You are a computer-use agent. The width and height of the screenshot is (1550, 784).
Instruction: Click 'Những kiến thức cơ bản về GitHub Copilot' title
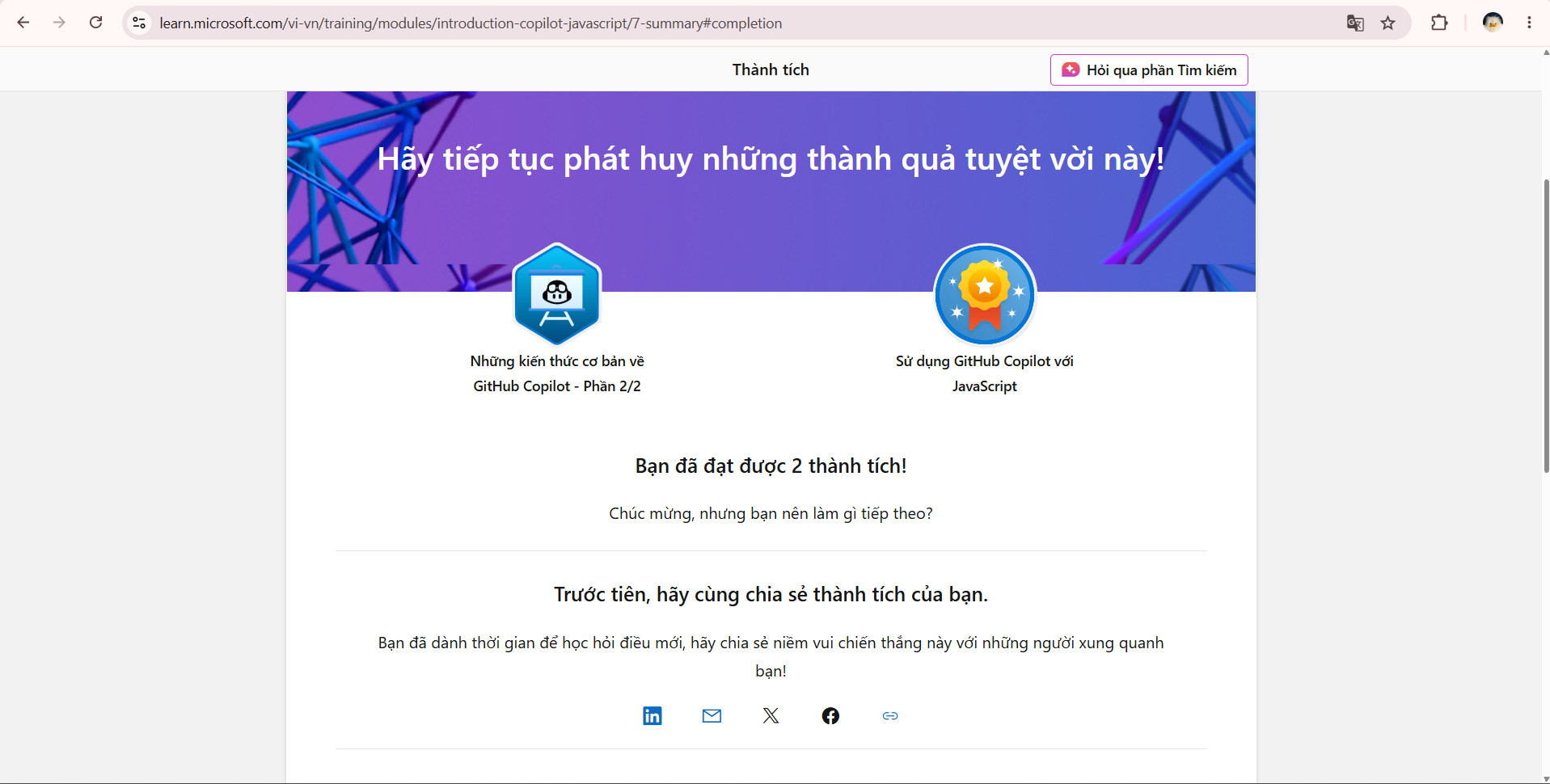[x=557, y=373]
